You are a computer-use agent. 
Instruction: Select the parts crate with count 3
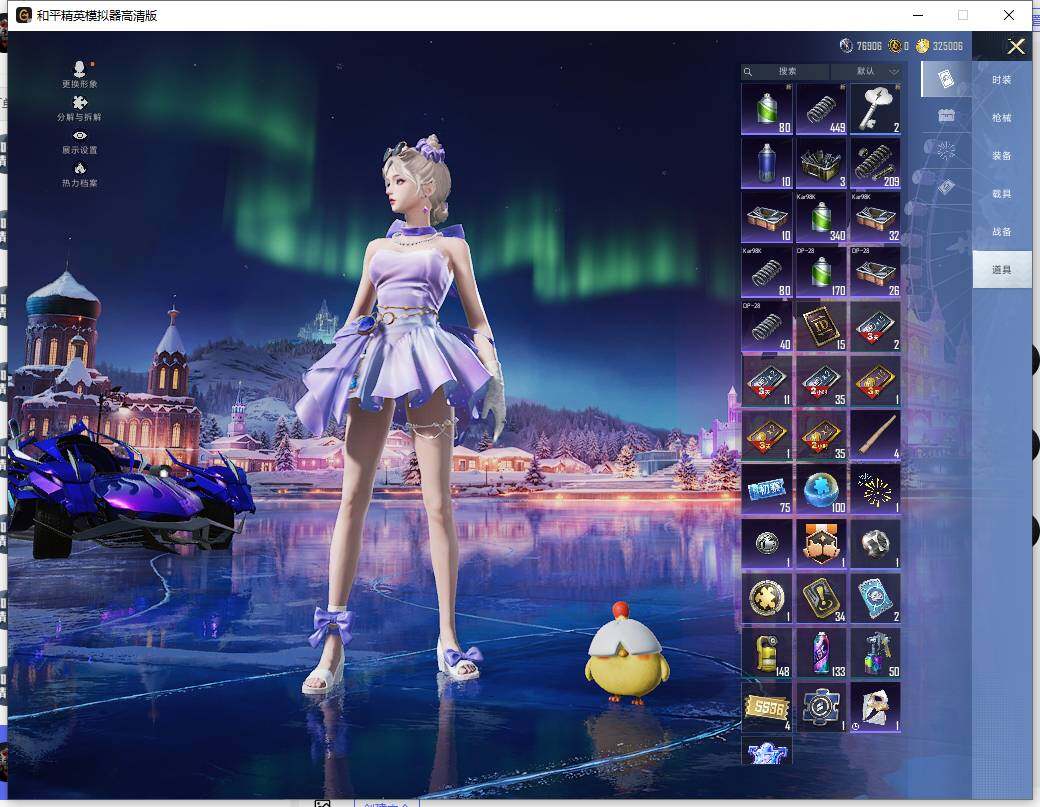click(821, 163)
